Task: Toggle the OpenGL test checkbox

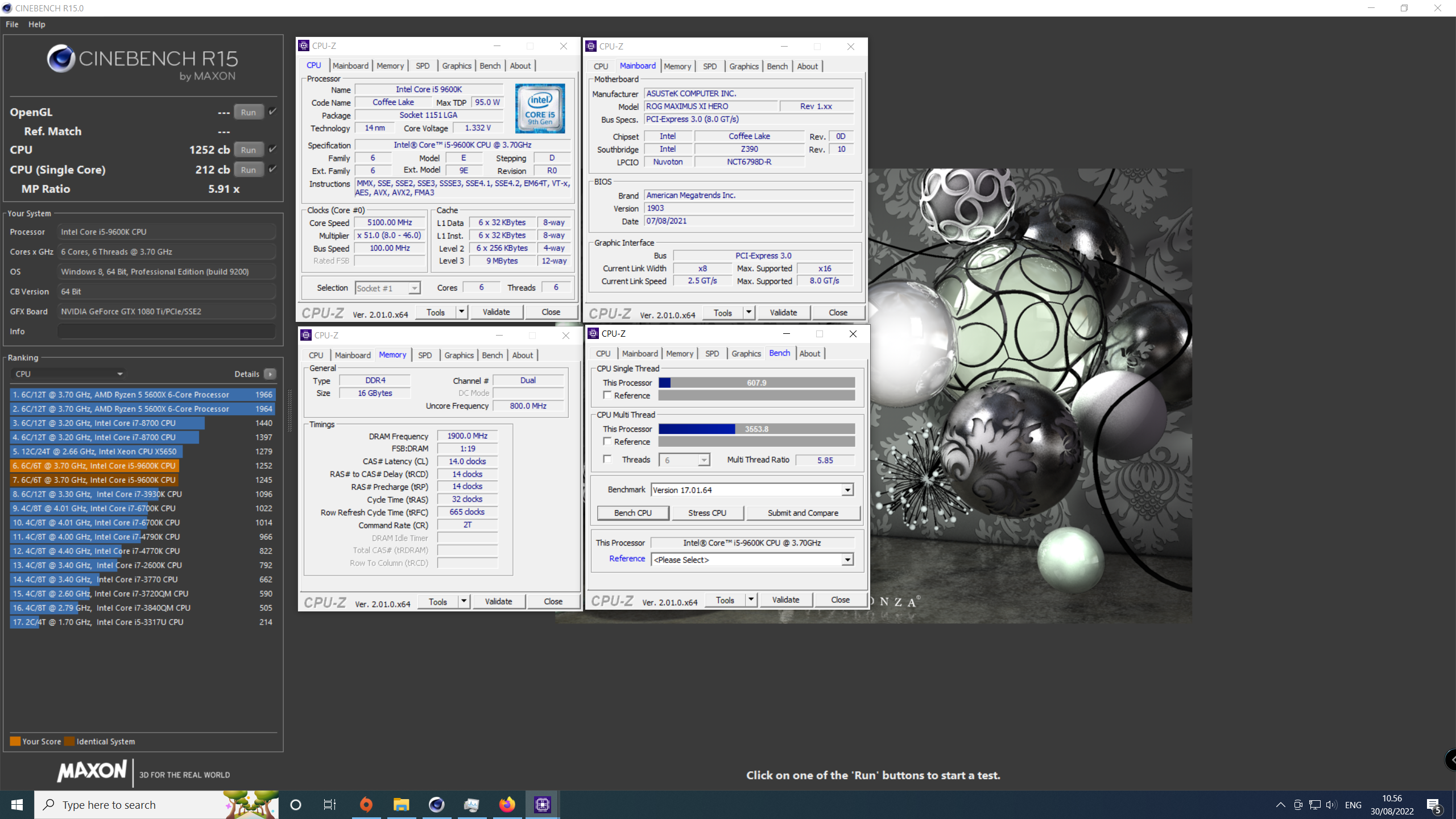Action: click(272, 111)
